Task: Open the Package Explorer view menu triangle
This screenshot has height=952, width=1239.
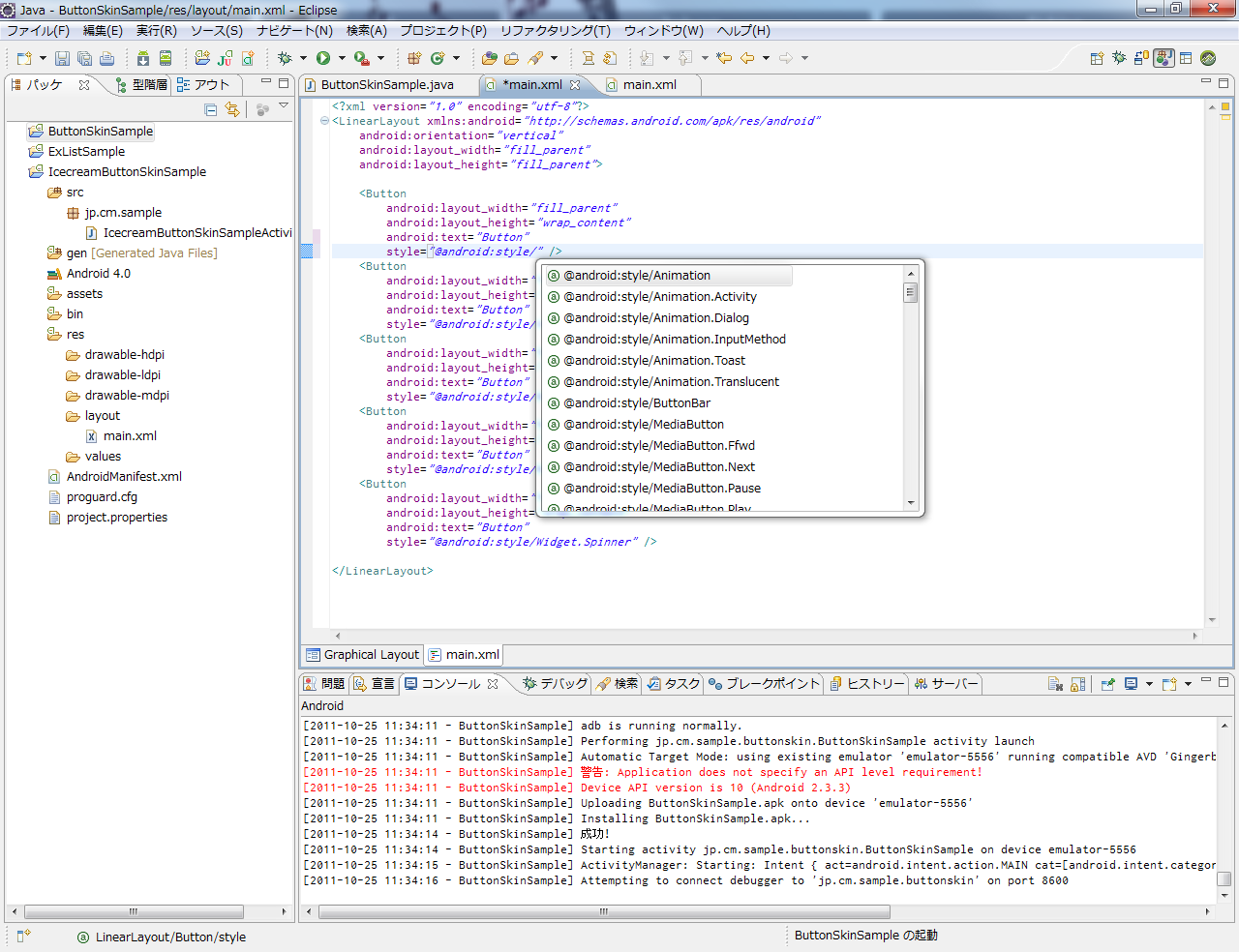Action: point(284,105)
